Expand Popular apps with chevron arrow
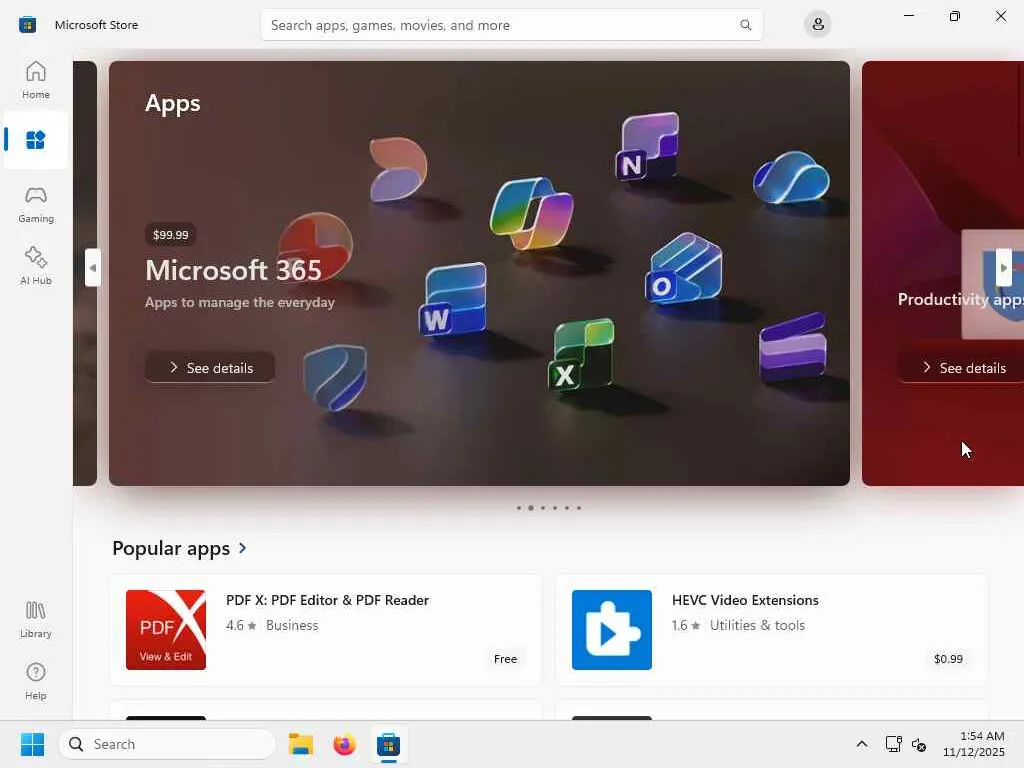 [x=242, y=548]
